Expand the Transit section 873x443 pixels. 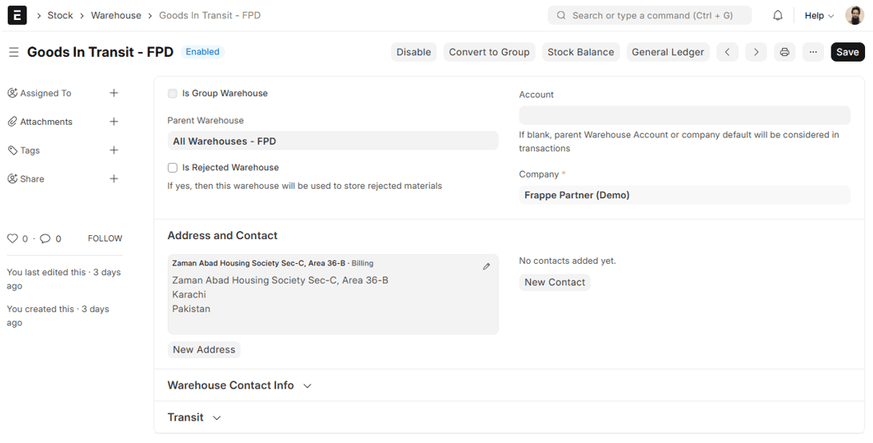(194, 417)
